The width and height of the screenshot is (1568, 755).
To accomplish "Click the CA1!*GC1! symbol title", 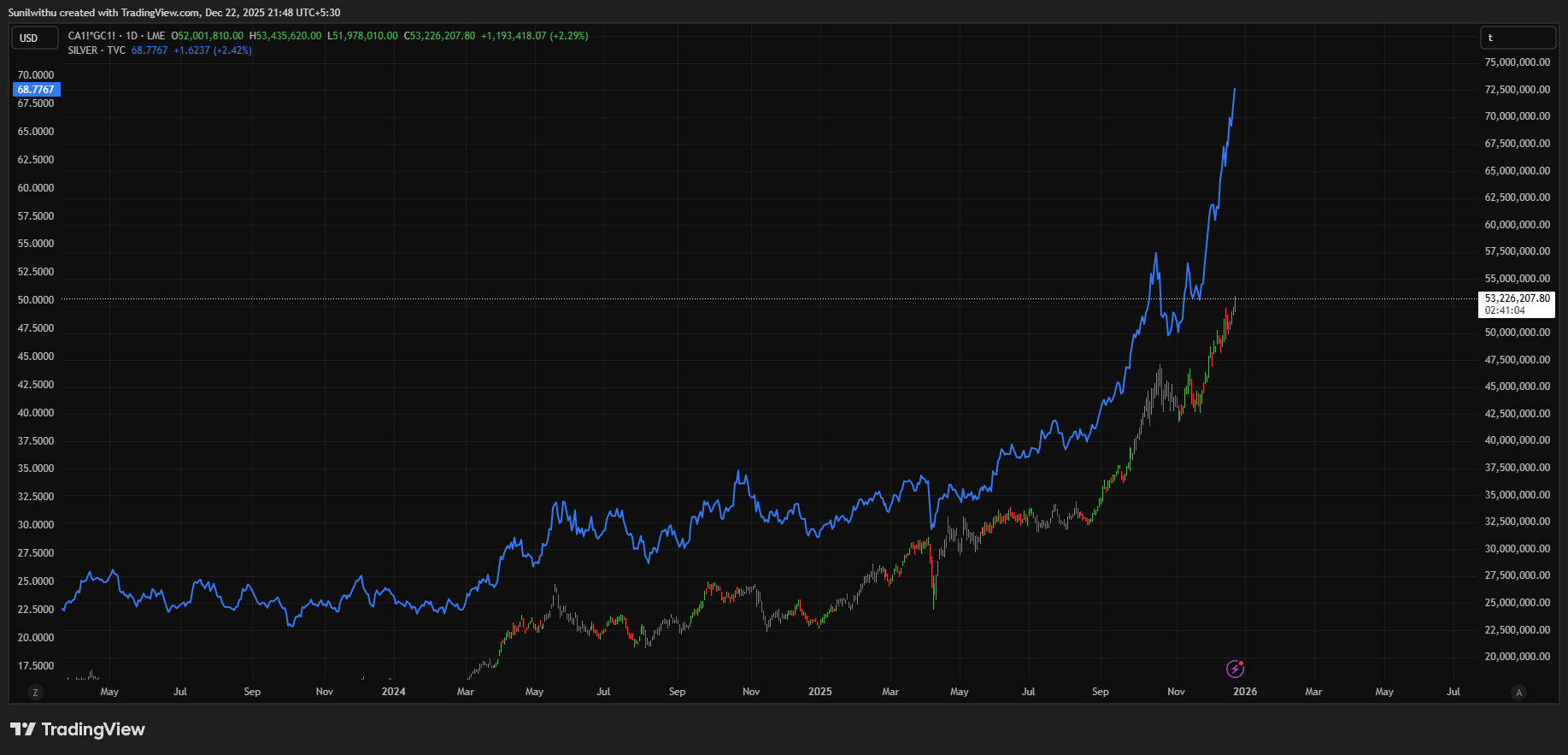I will point(91,36).
